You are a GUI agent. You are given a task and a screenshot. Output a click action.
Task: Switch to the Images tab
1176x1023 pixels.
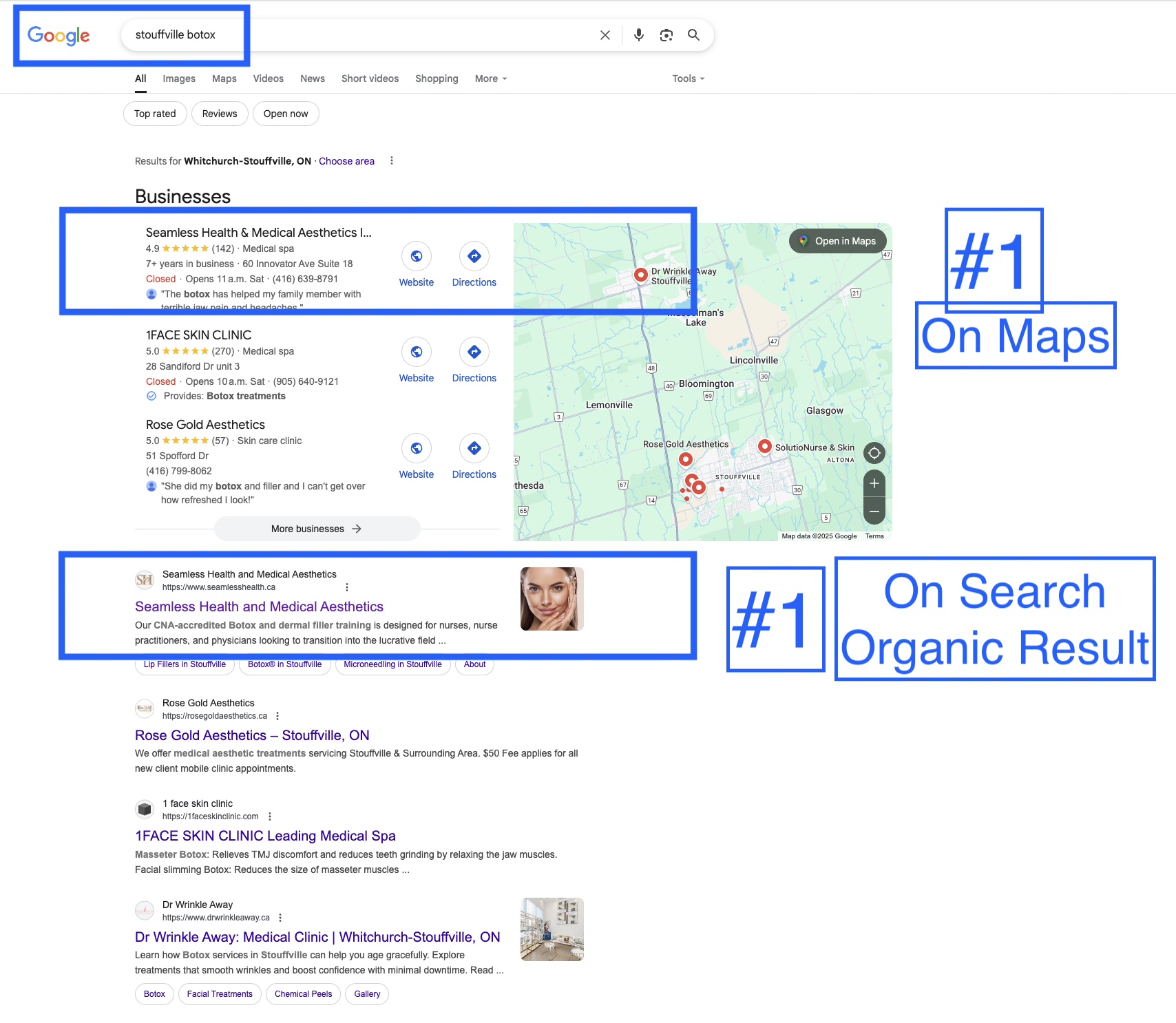[x=179, y=78]
